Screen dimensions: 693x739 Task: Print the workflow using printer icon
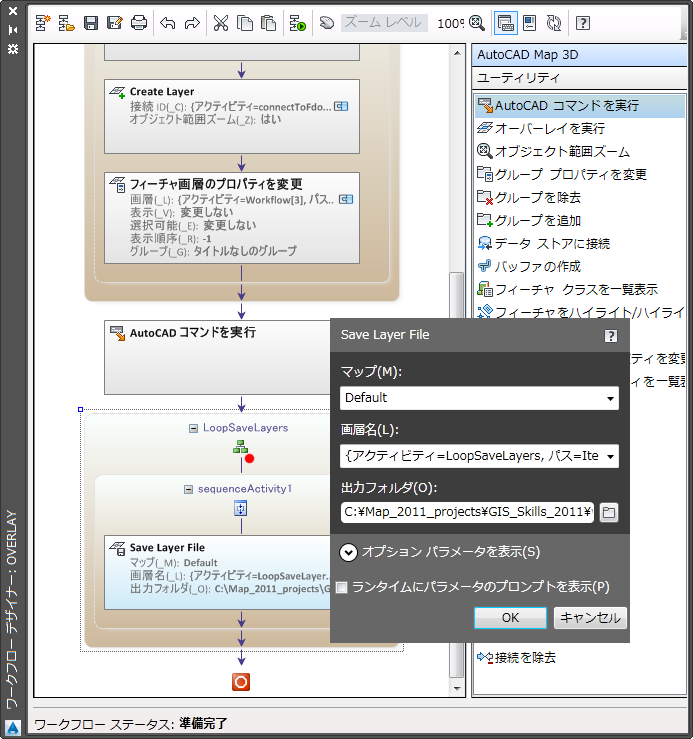[139, 23]
